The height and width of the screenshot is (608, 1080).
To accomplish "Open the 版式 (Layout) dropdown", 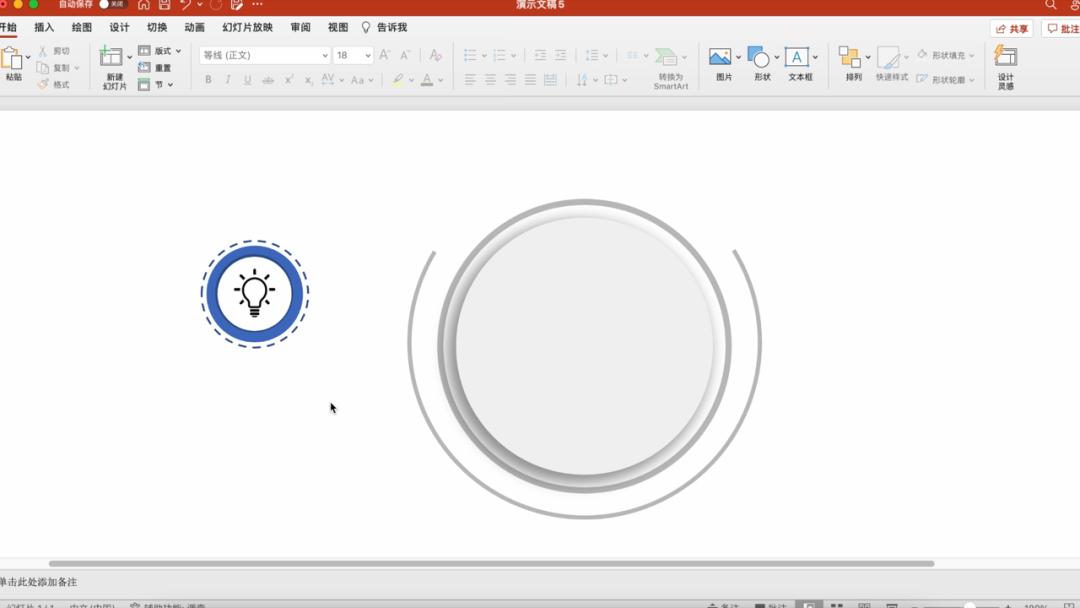I will 159,51.
